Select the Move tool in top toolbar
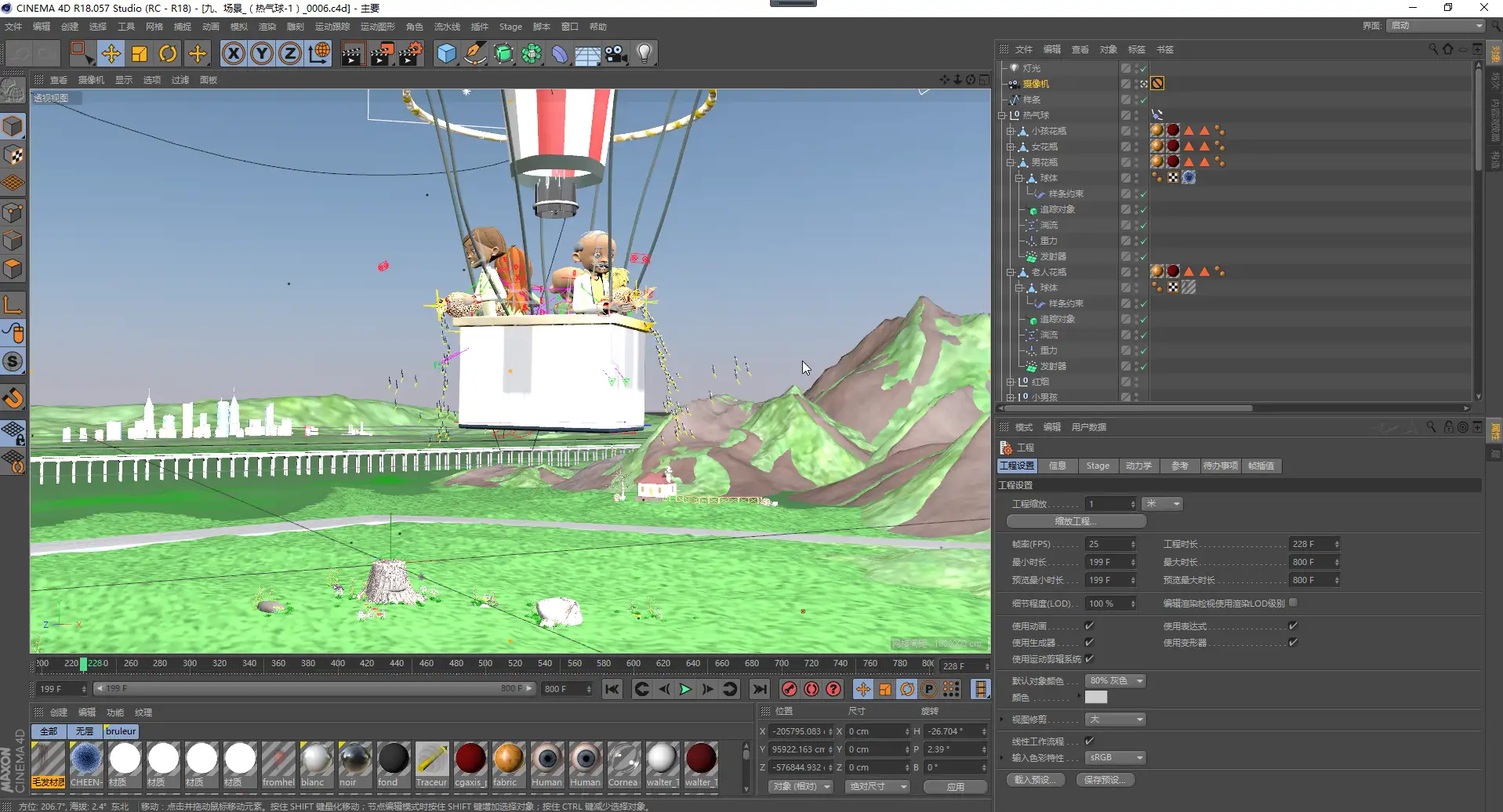The width and height of the screenshot is (1503, 812). (111, 53)
